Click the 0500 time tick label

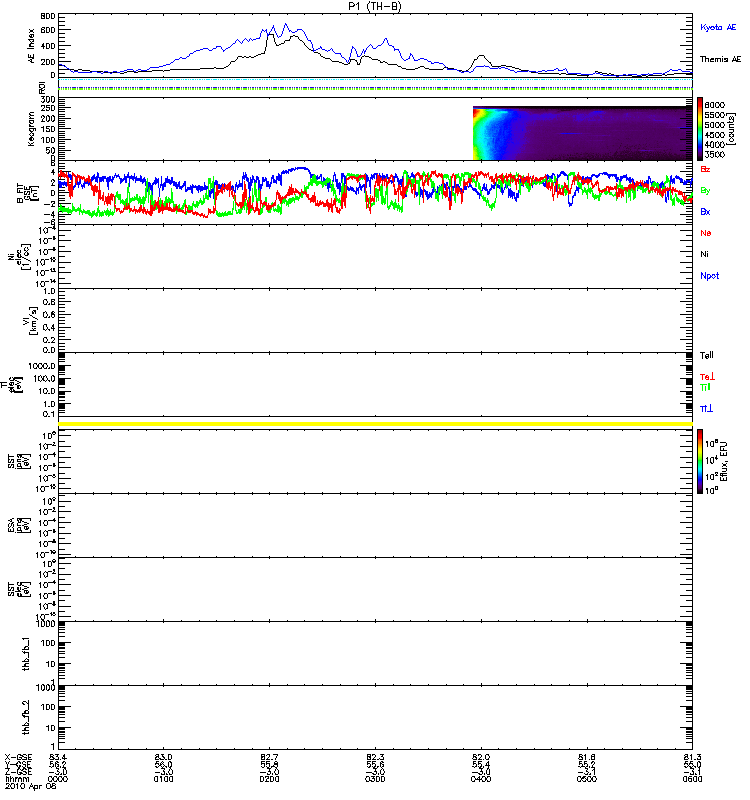(587, 779)
